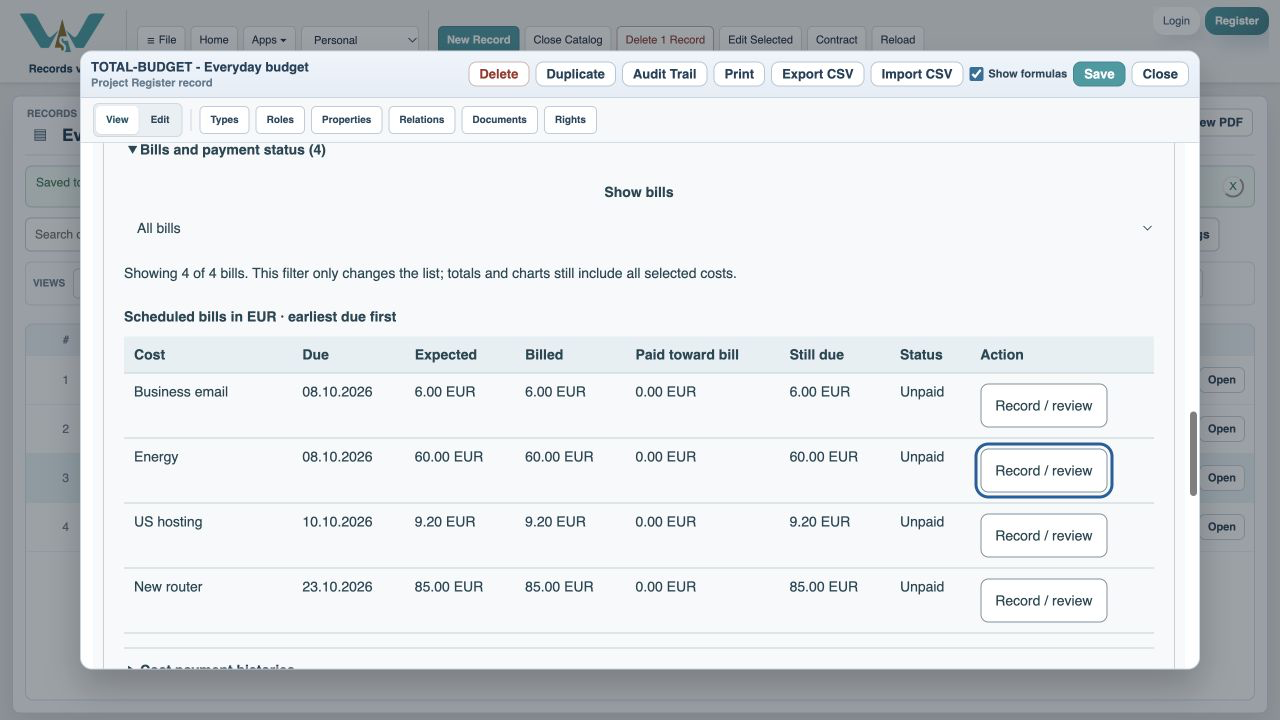The height and width of the screenshot is (720, 1280).
Task: Close the record dialog
Action: click(1160, 74)
